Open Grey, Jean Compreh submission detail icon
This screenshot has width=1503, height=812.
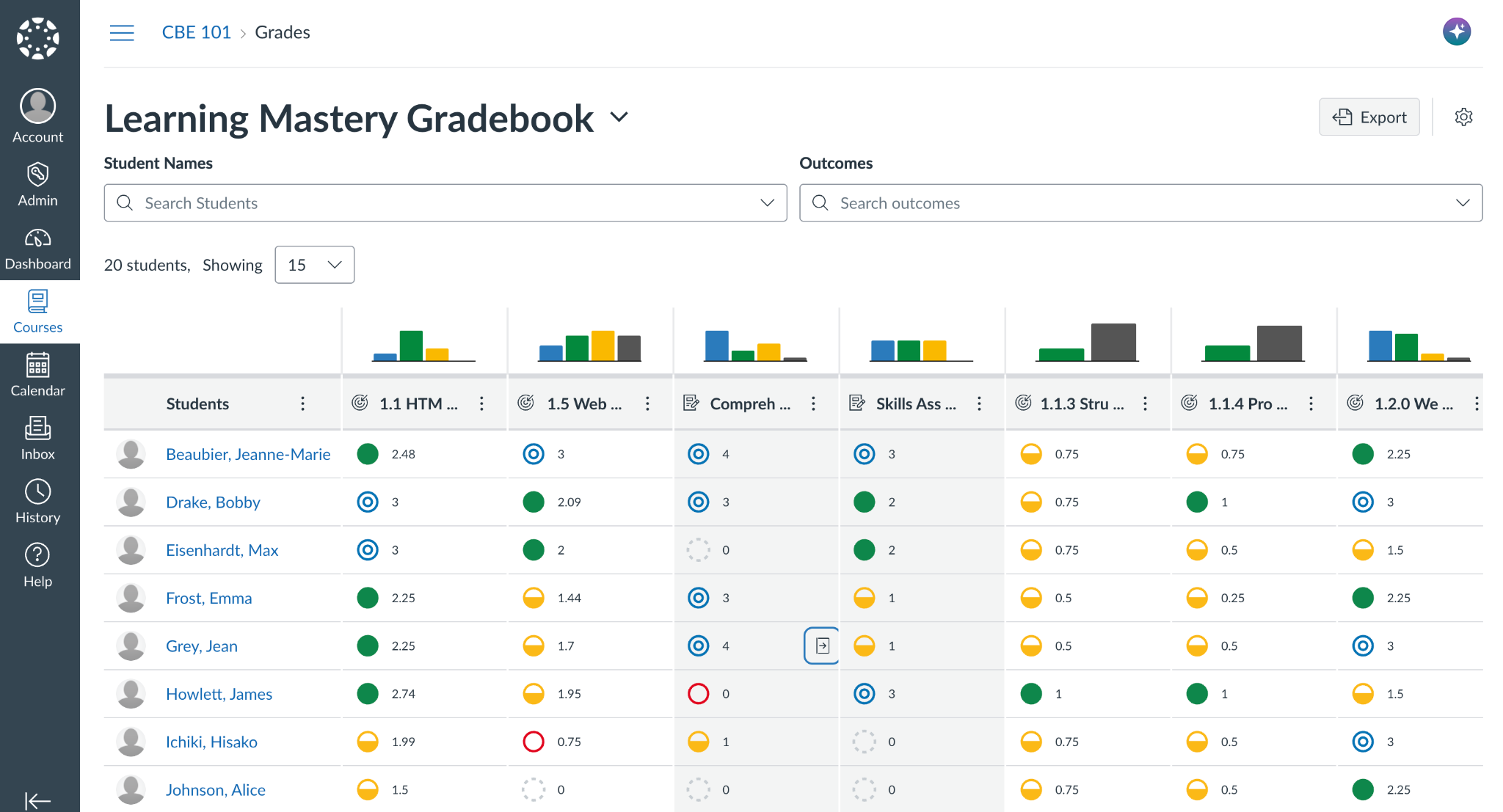click(x=822, y=645)
